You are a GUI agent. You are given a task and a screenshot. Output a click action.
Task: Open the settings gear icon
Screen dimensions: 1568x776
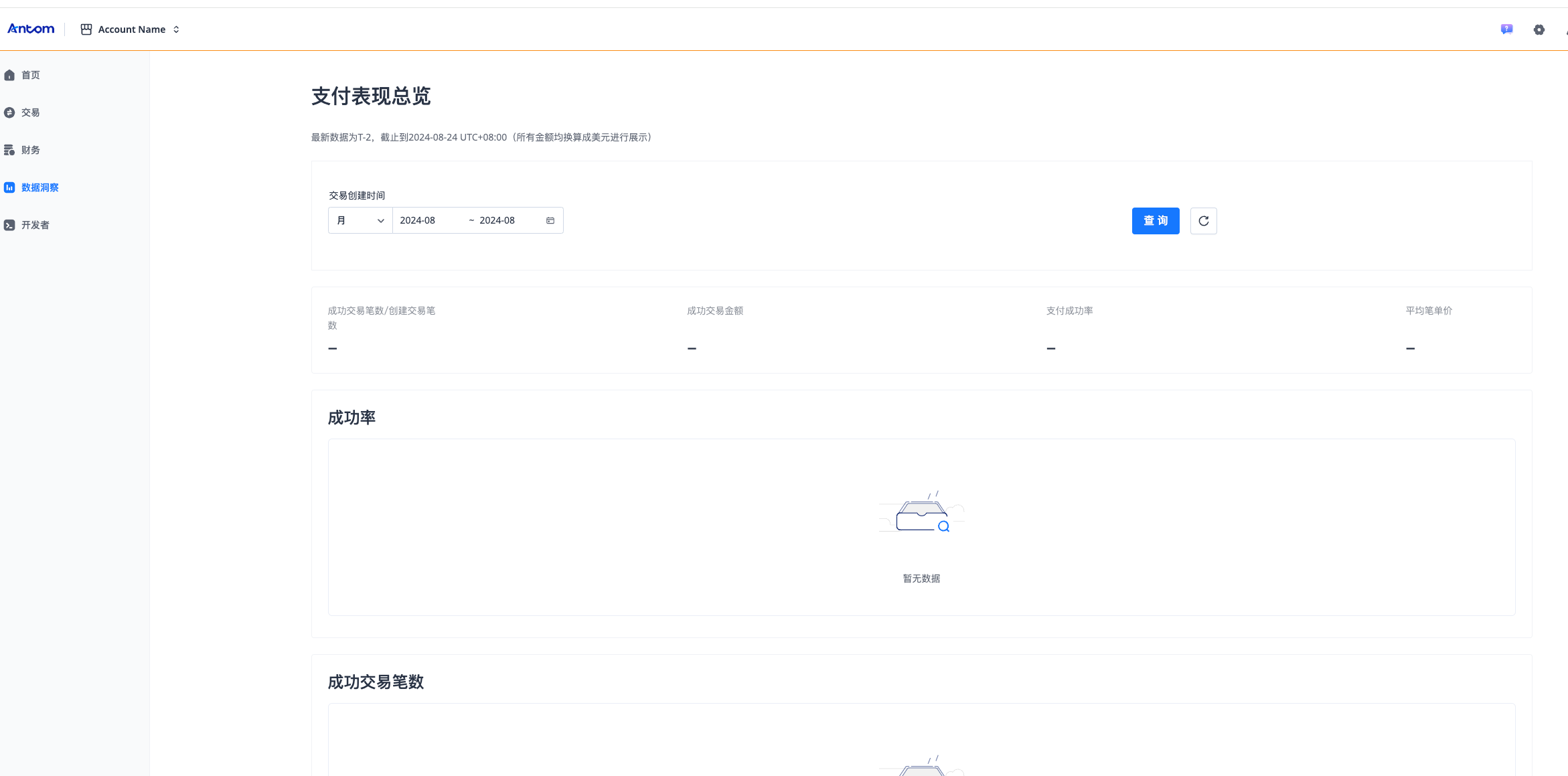point(1539,29)
